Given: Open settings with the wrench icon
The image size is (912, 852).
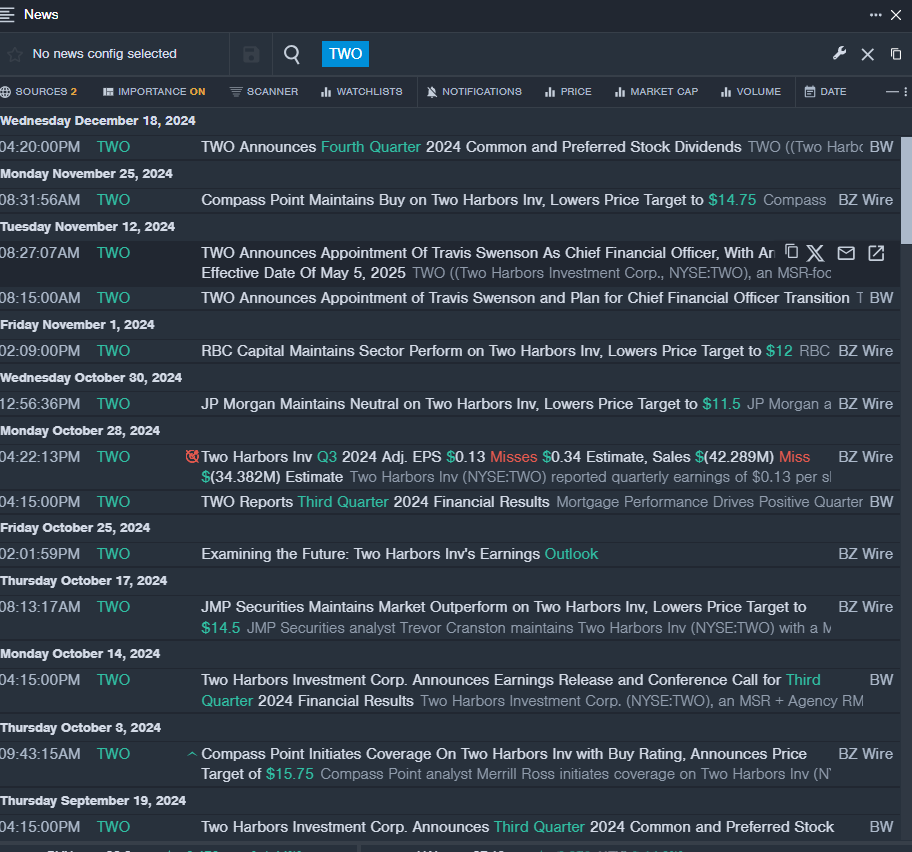Looking at the screenshot, I should pyautogui.click(x=839, y=54).
